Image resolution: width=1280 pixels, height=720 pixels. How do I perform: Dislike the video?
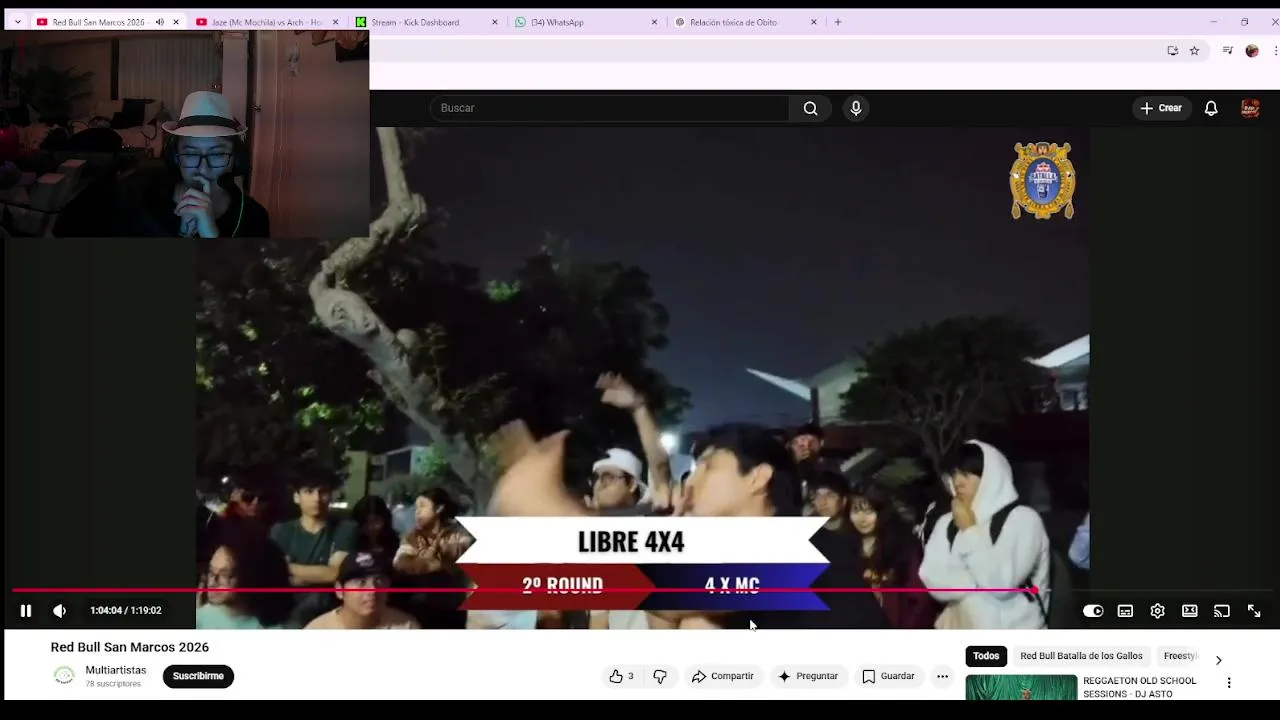[x=660, y=677]
